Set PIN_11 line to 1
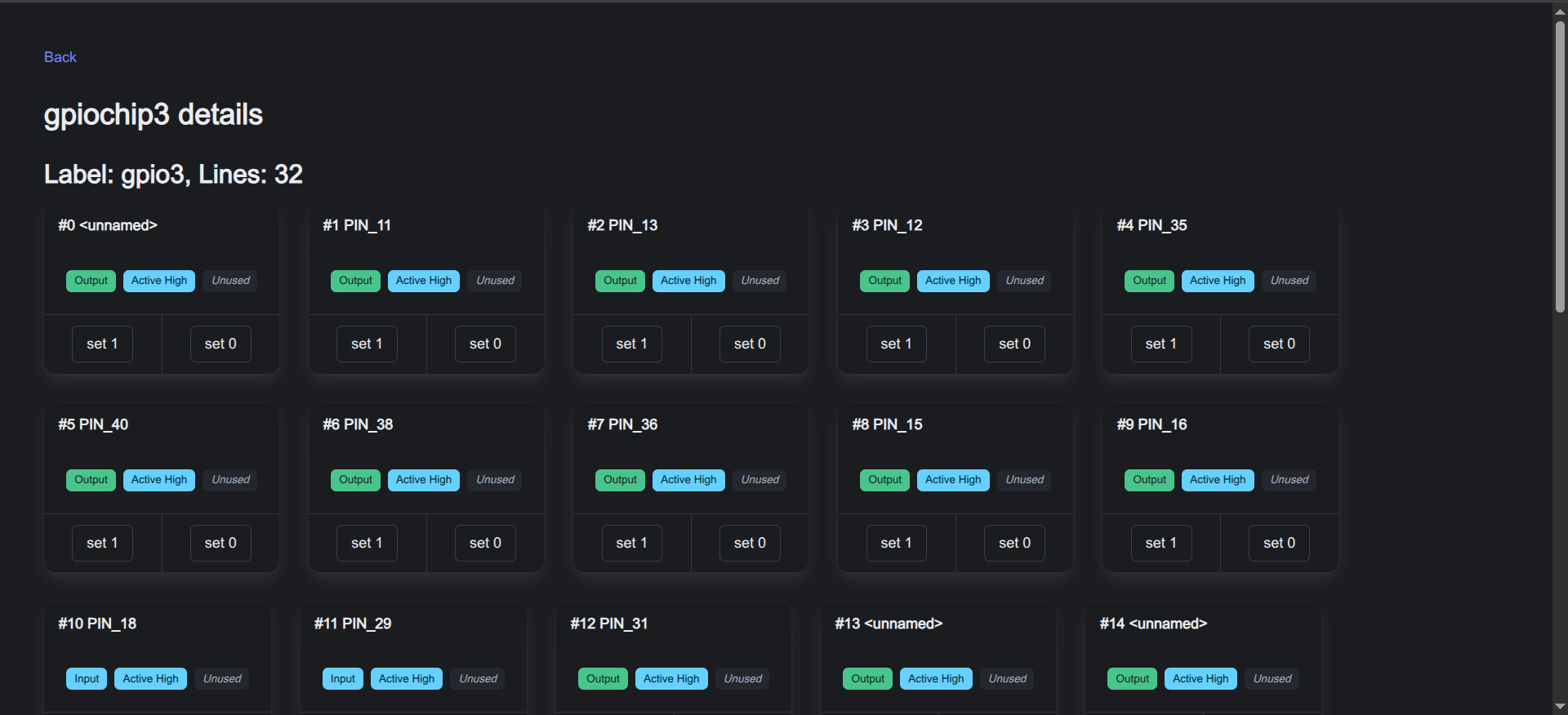The width and height of the screenshot is (1568, 715). click(367, 344)
